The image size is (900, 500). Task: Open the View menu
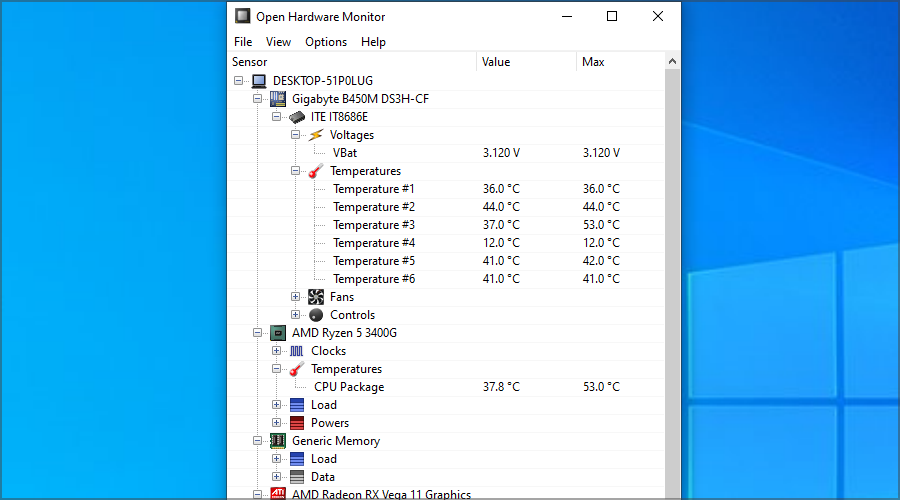(278, 42)
